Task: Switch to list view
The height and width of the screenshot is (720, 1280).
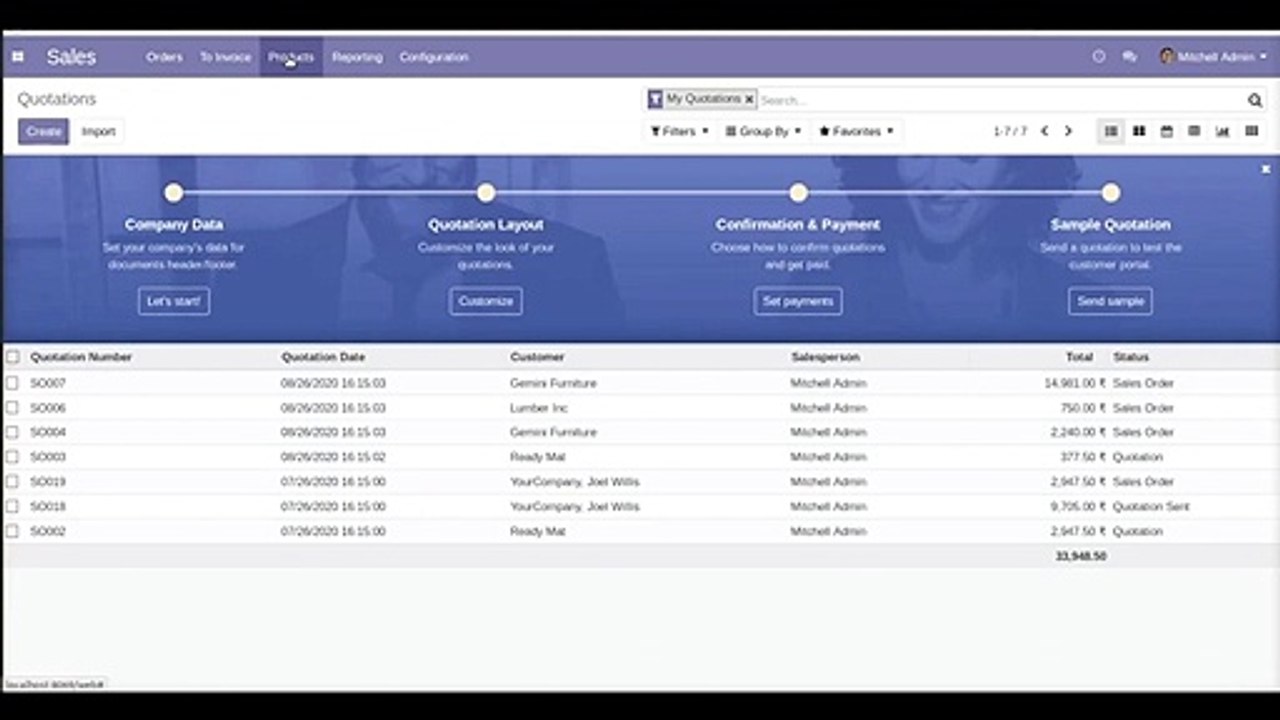Action: 1111,131
